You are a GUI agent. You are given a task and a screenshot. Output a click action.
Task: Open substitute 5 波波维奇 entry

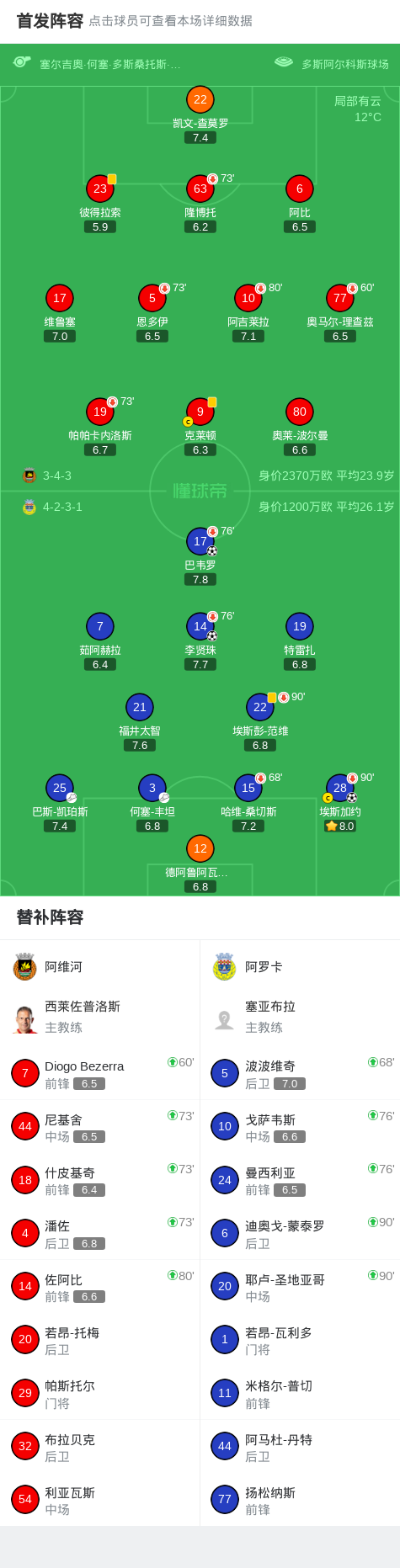(x=300, y=1073)
